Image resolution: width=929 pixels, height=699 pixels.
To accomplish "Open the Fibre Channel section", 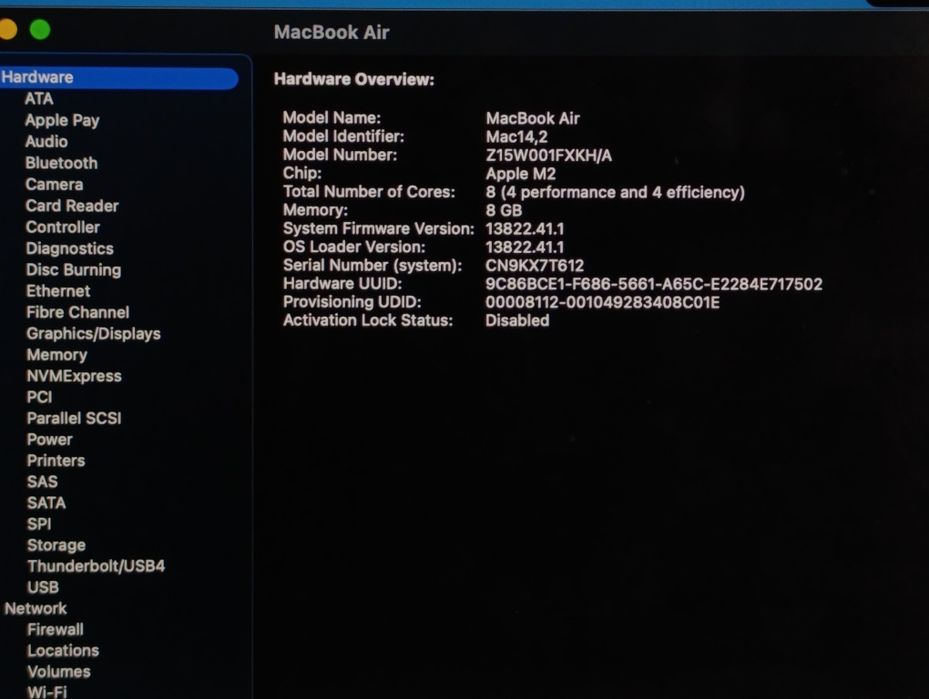I will (78, 312).
